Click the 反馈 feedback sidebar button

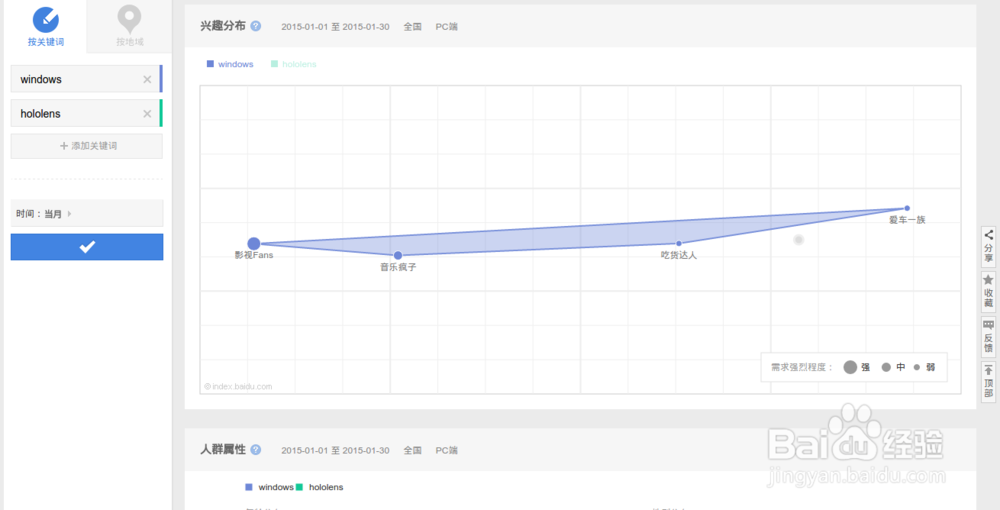tap(989, 337)
